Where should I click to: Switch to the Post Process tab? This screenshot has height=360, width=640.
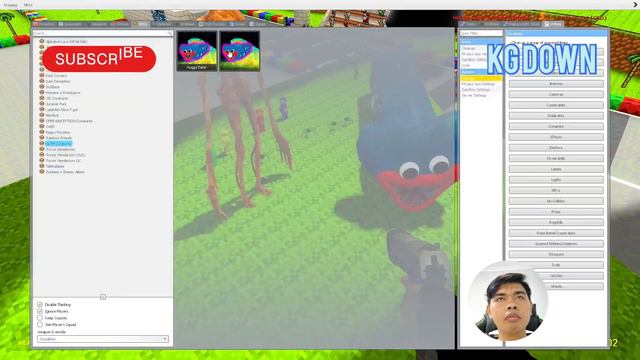tap(212, 24)
